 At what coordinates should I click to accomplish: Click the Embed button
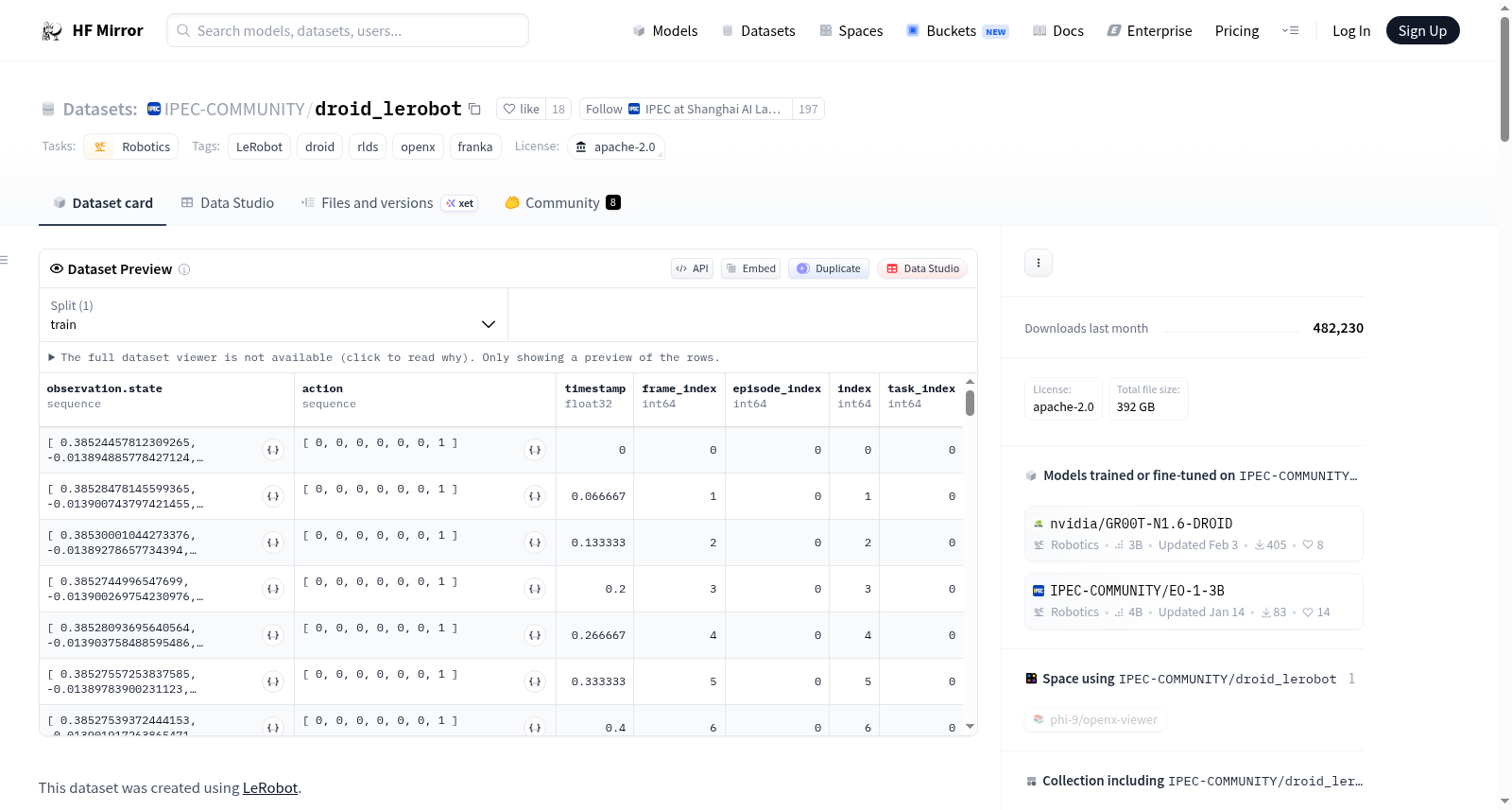750,269
